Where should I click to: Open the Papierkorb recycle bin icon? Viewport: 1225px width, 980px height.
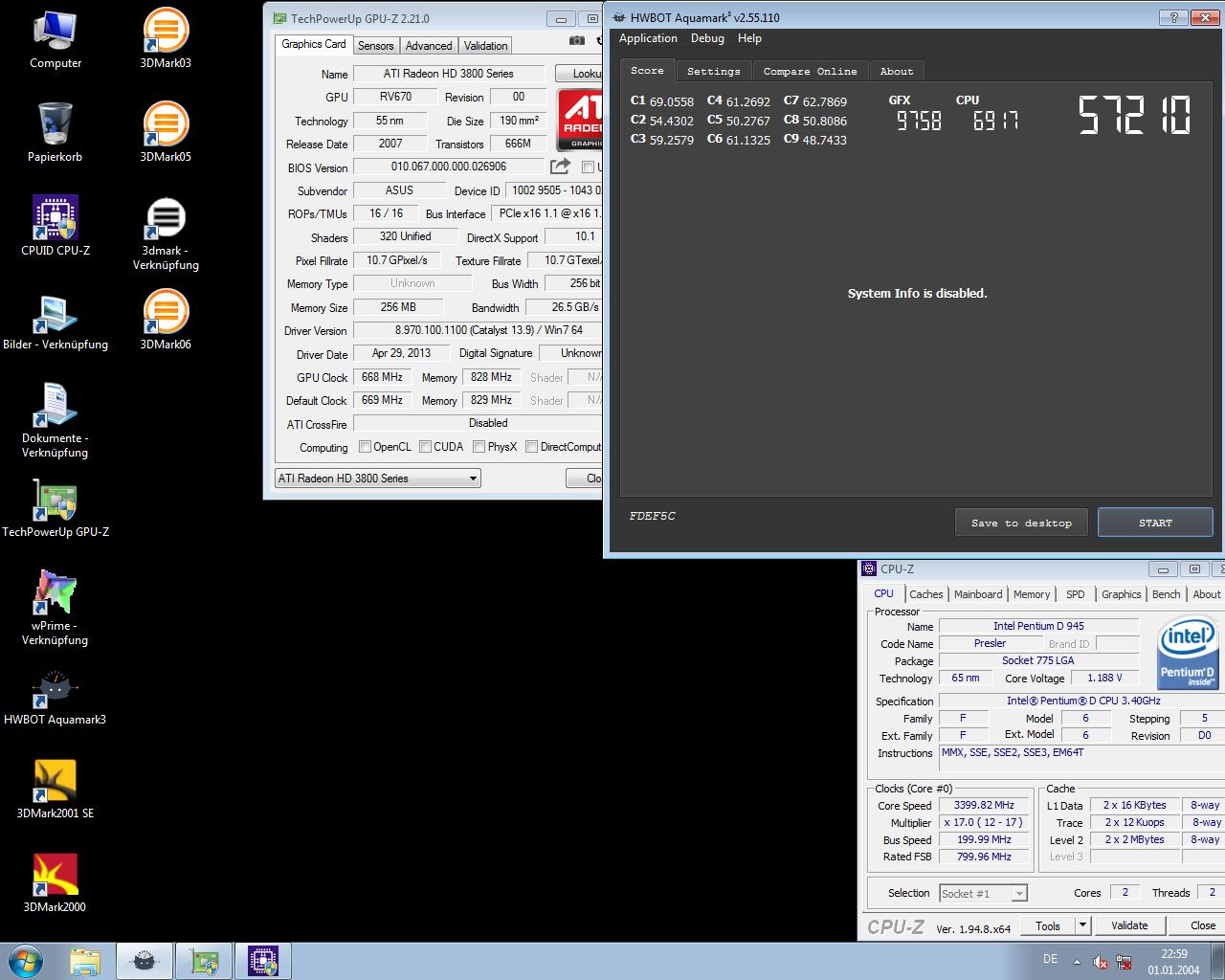[x=56, y=133]
